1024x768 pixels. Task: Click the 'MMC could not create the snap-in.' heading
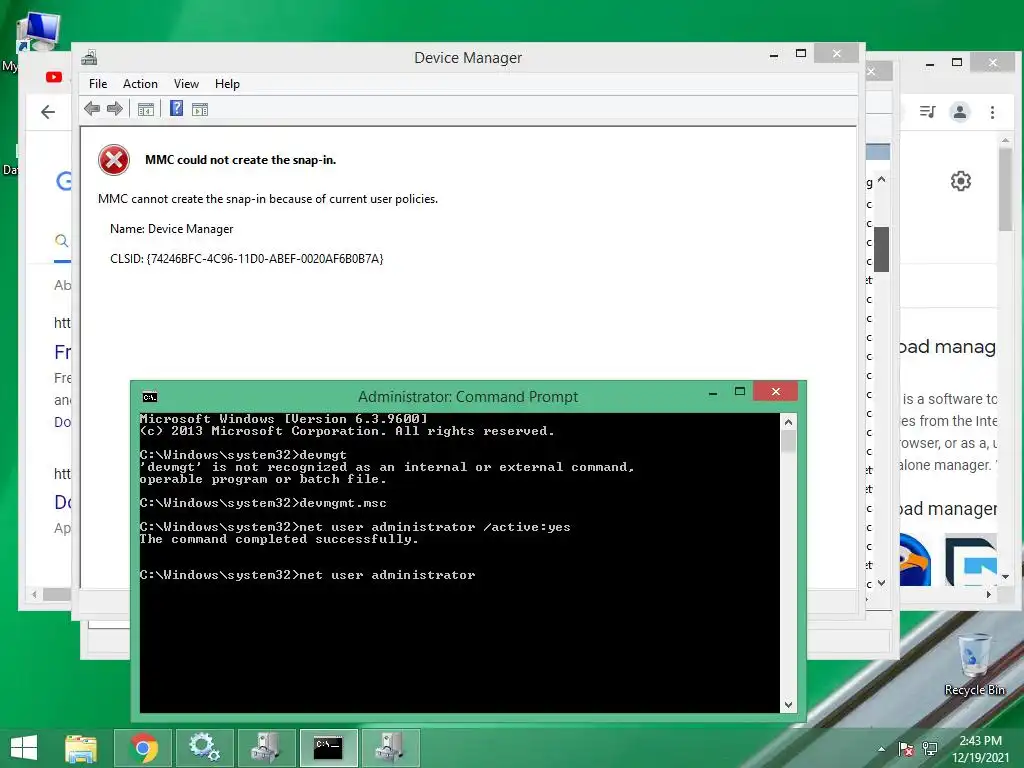point(240,160)
